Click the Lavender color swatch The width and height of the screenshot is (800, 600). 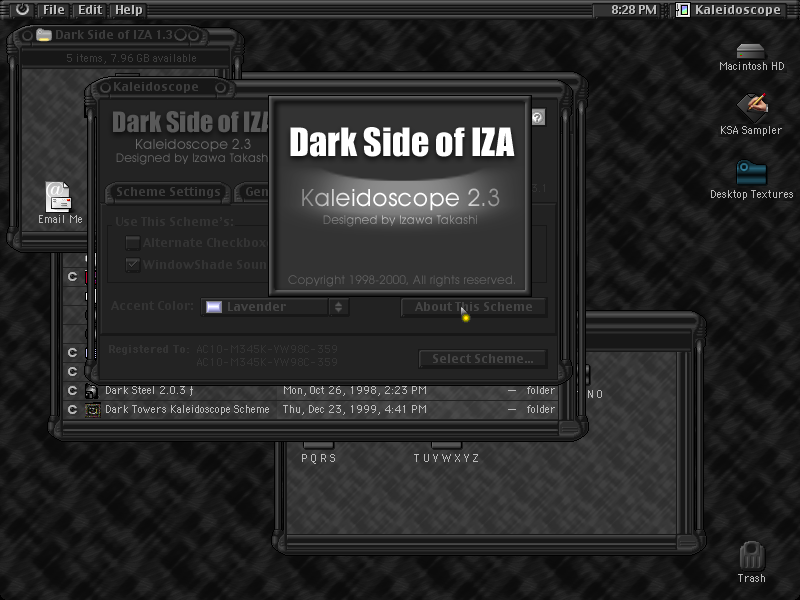pos(213,307)
